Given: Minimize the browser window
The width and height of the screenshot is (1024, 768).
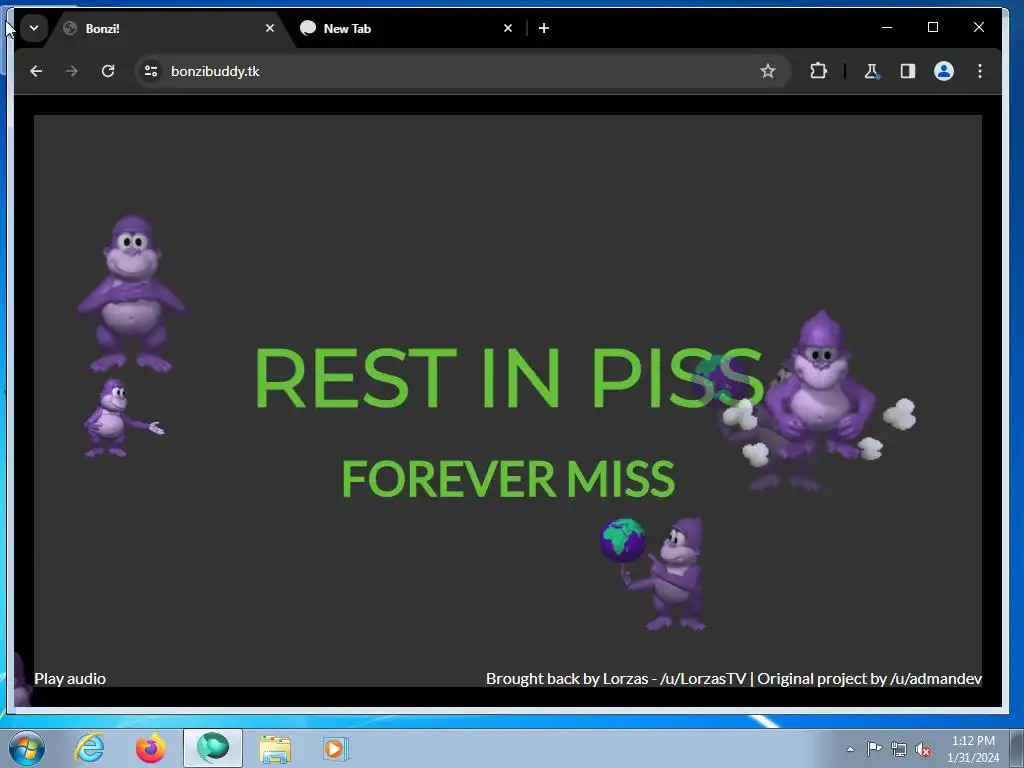Looking at the screenshot, I should 887,27.
